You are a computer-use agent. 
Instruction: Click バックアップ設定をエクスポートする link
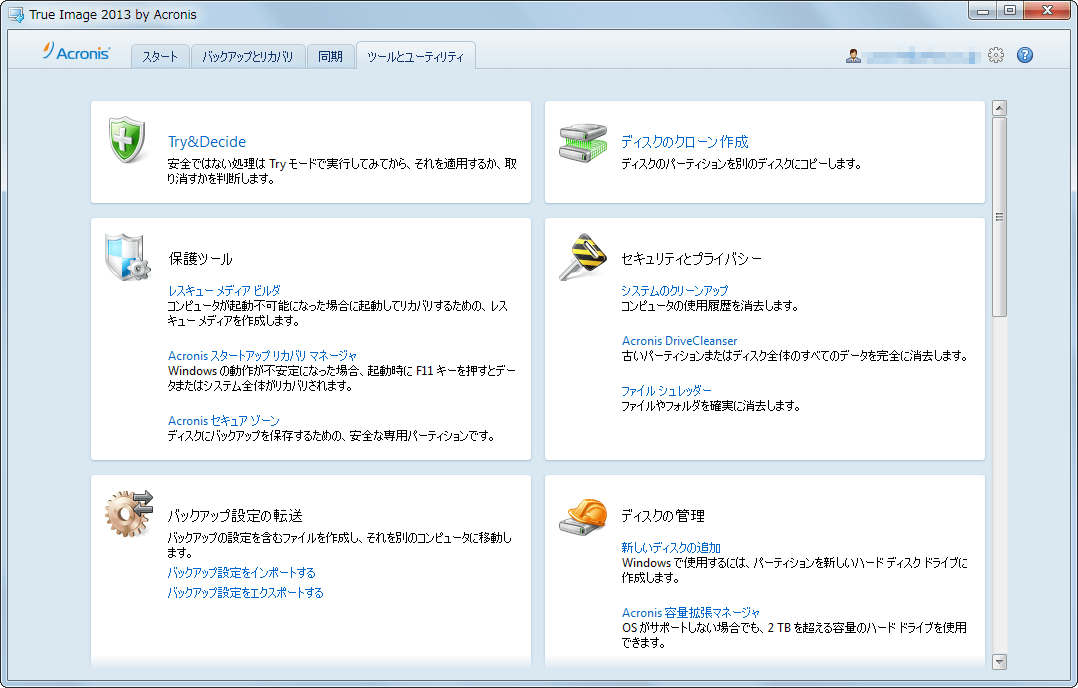245,592
